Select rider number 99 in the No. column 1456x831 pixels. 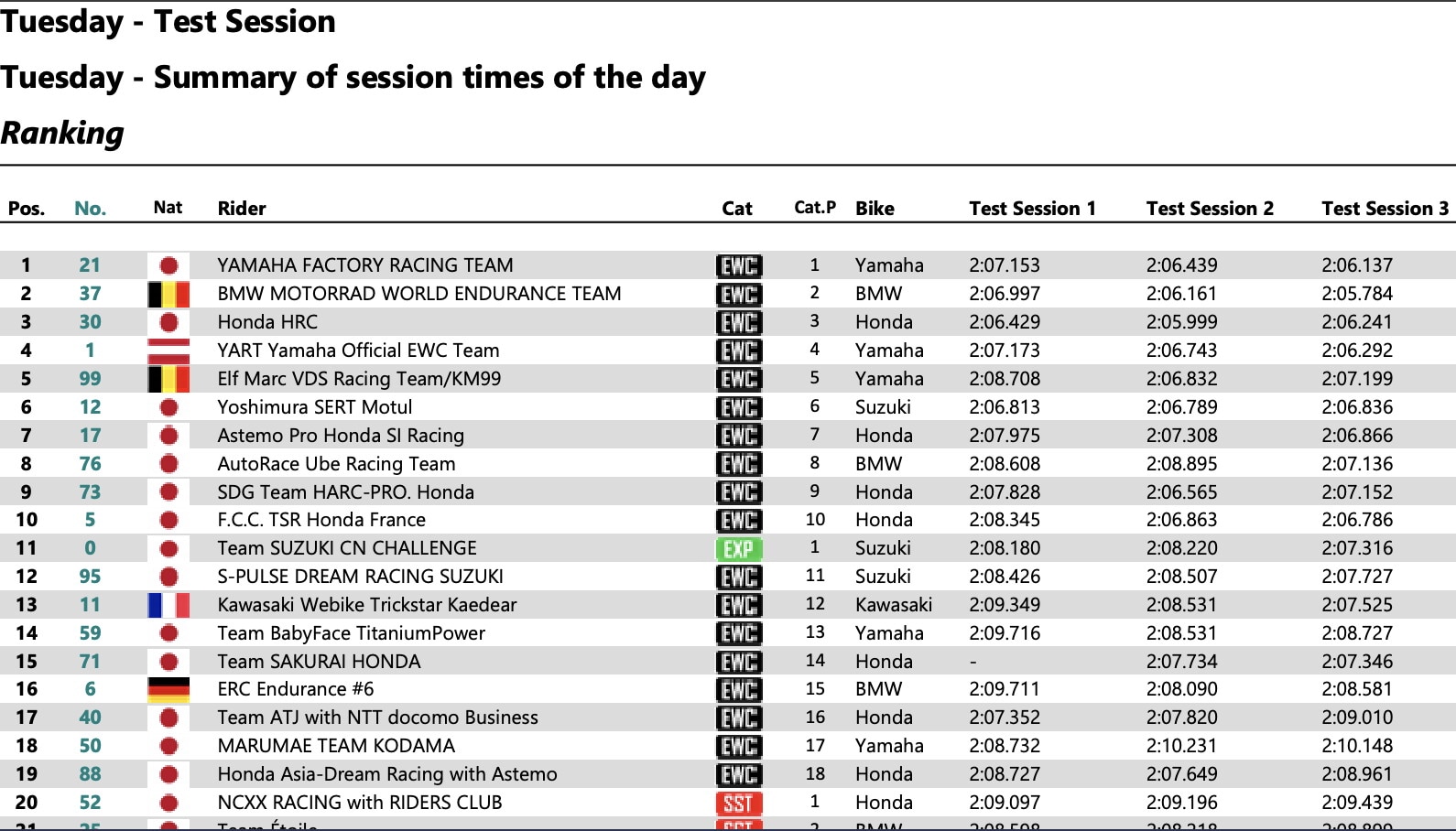90,379
